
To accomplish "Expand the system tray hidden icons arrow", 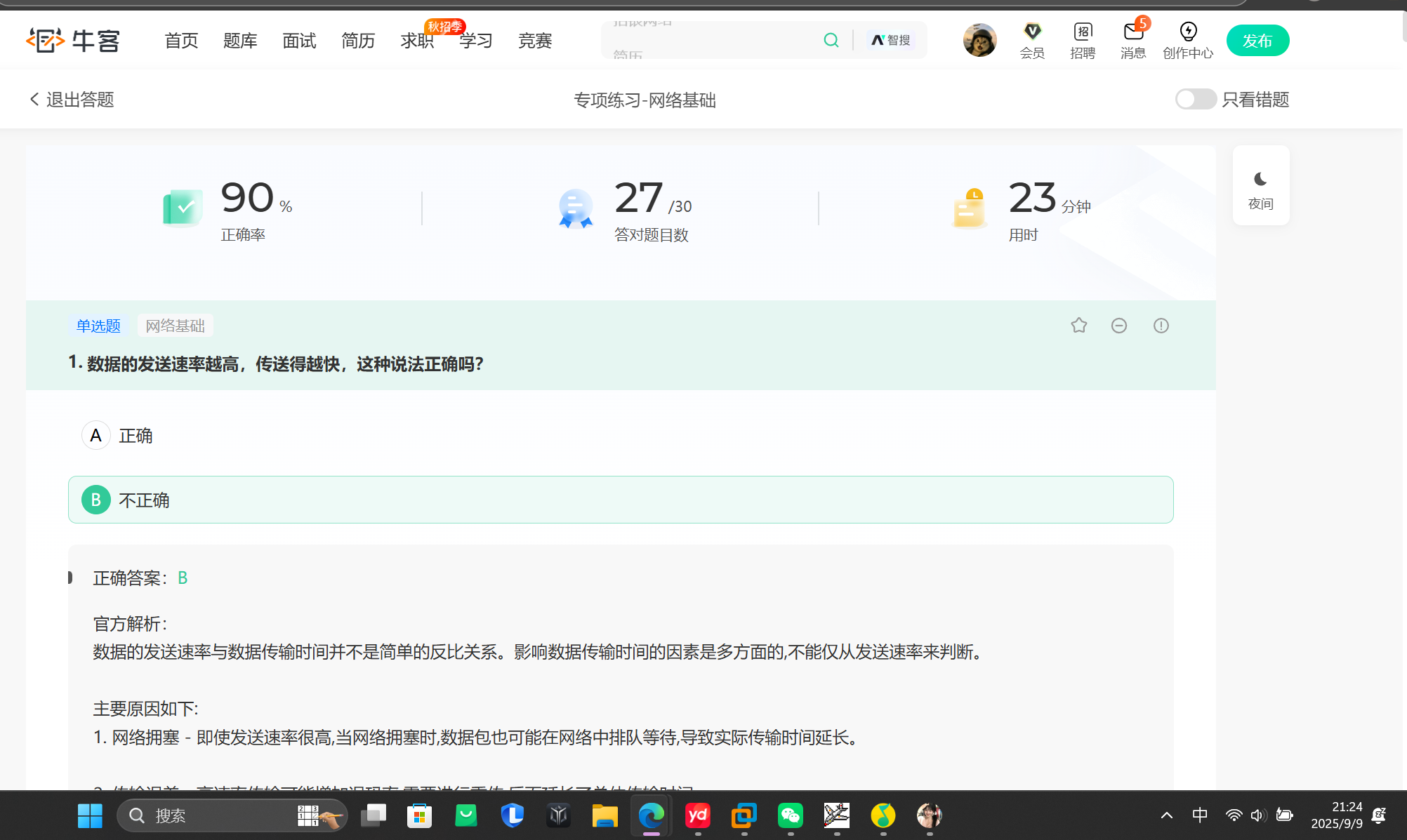I will pyautogui.click(x=1167, y=815).
